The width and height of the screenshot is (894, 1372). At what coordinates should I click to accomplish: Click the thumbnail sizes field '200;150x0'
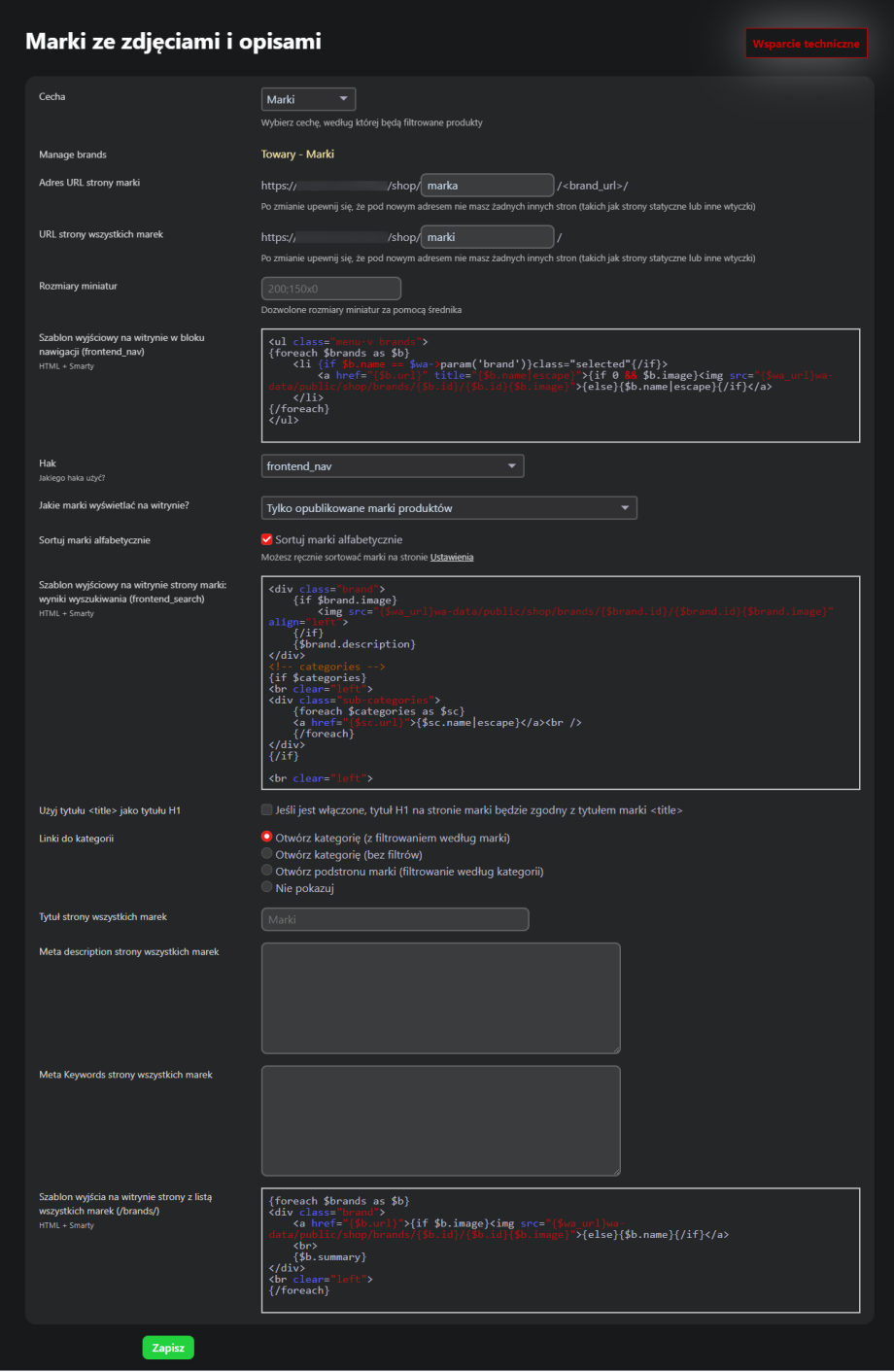point(330,289)
